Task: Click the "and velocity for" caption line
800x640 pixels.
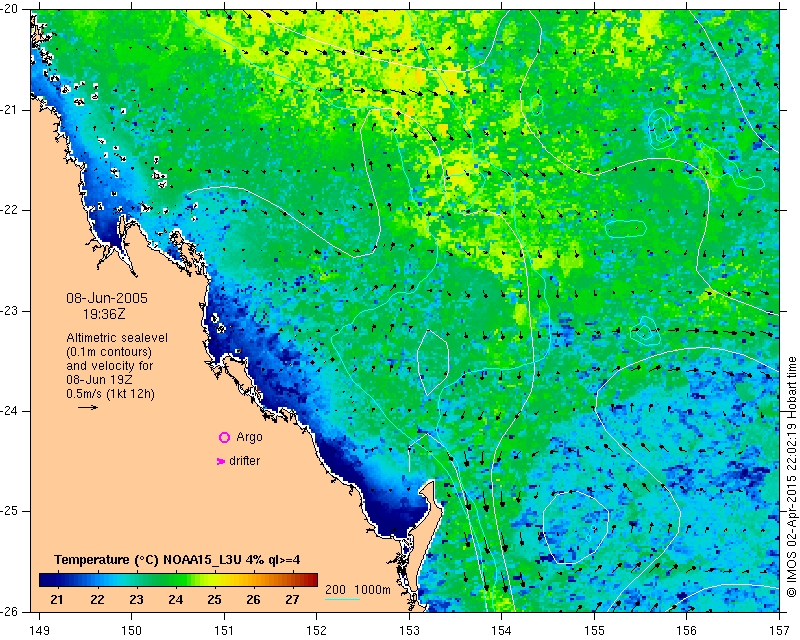Action: tap(110, 366)
